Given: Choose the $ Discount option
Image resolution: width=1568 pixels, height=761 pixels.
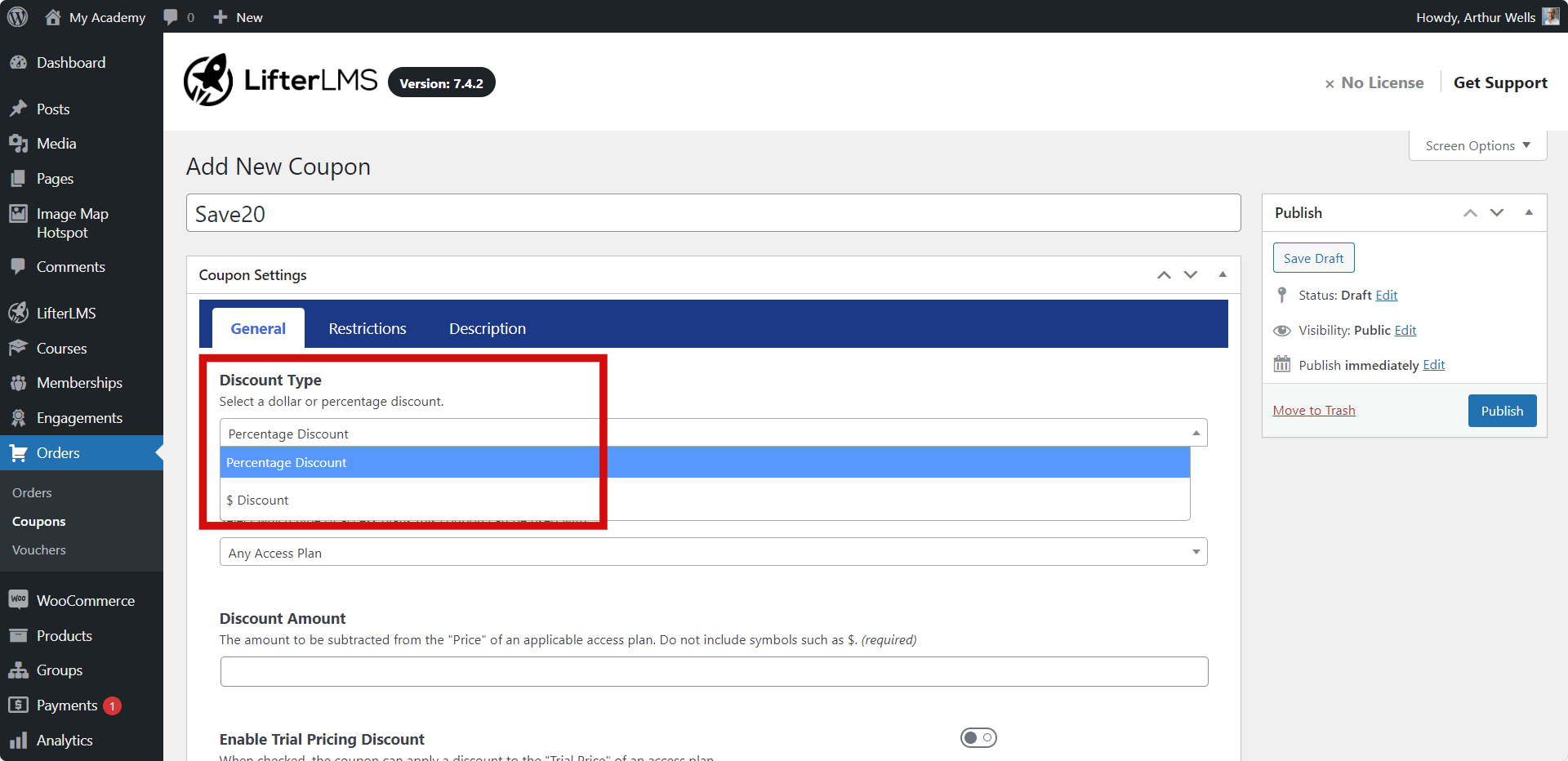Looking at the screenshot, I should click(705, 500).
